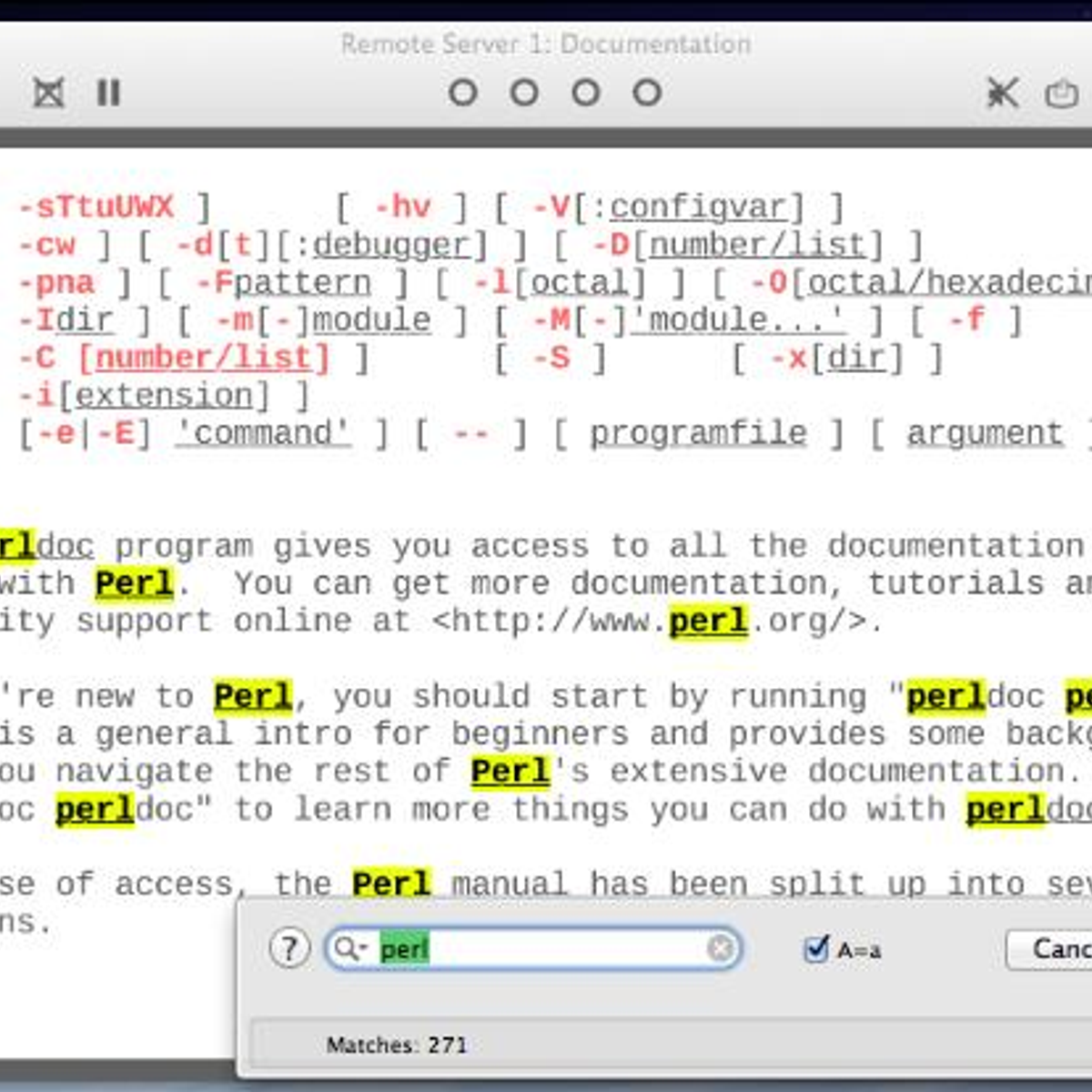
Task: Click the share icon at toolbar right edge
Action: (x=1061, y=94)
